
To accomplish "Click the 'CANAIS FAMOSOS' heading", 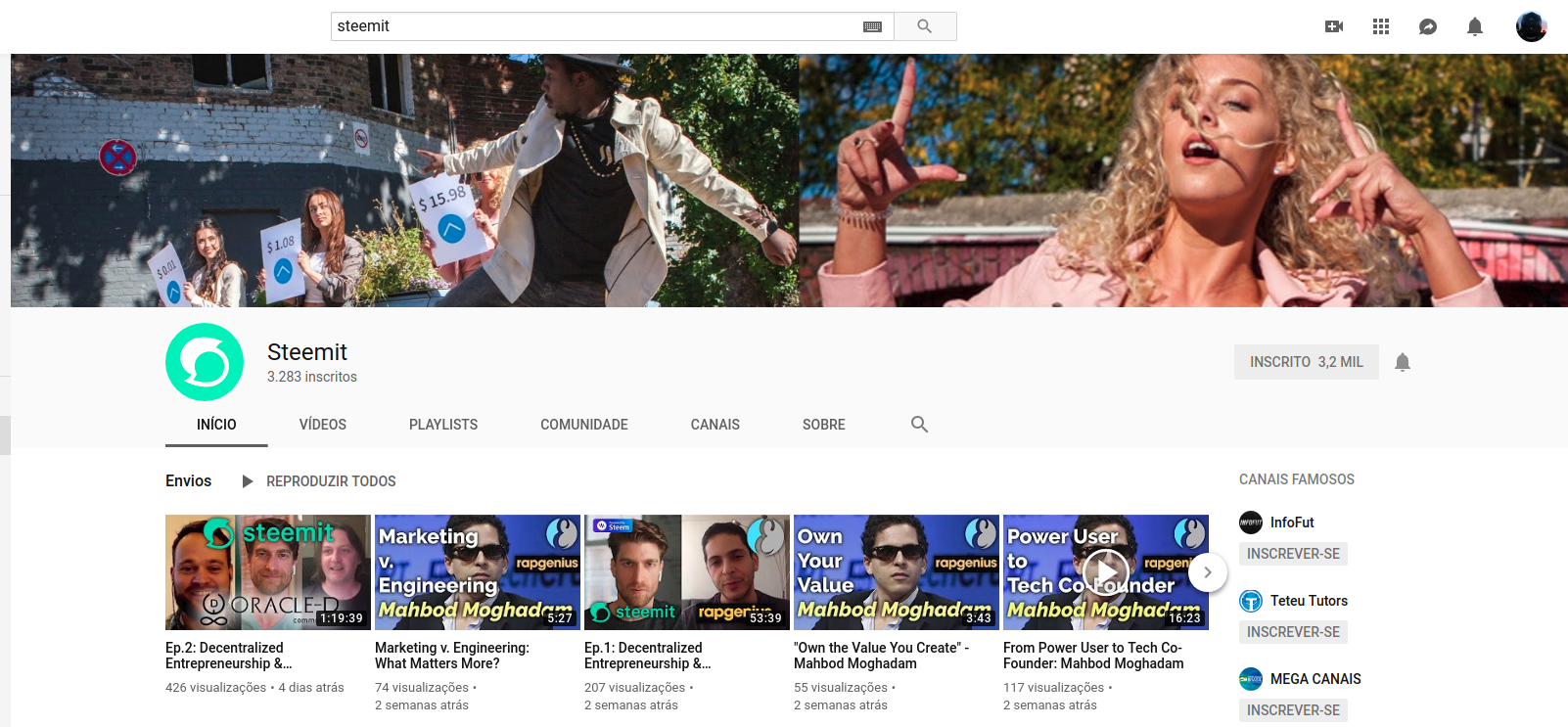I will (1297, 479).
